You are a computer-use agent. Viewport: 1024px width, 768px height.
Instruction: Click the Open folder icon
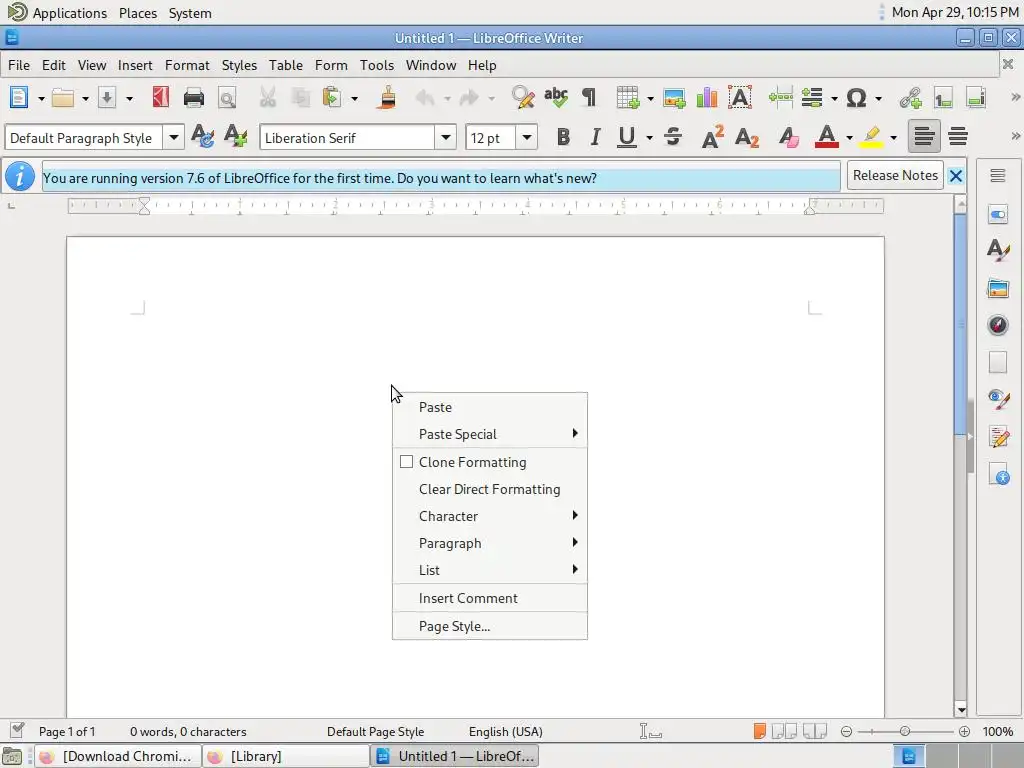click(63, 98)
